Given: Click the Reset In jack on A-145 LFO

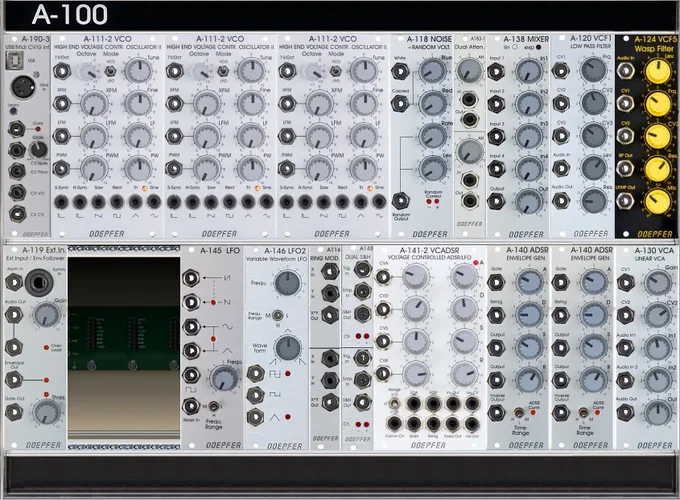Looking at the screenshot, I should 191,406.
